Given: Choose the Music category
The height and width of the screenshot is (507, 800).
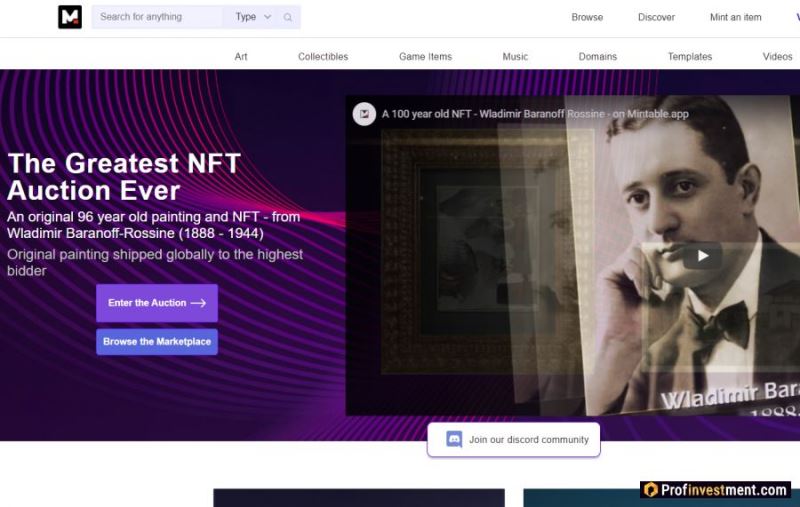Looking at the screenshot, I should (515, 57).
